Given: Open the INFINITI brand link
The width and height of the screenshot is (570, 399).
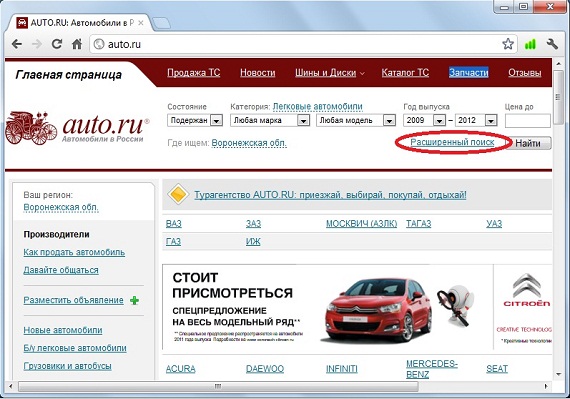Looking at the screenshot, I should (342, 369).
